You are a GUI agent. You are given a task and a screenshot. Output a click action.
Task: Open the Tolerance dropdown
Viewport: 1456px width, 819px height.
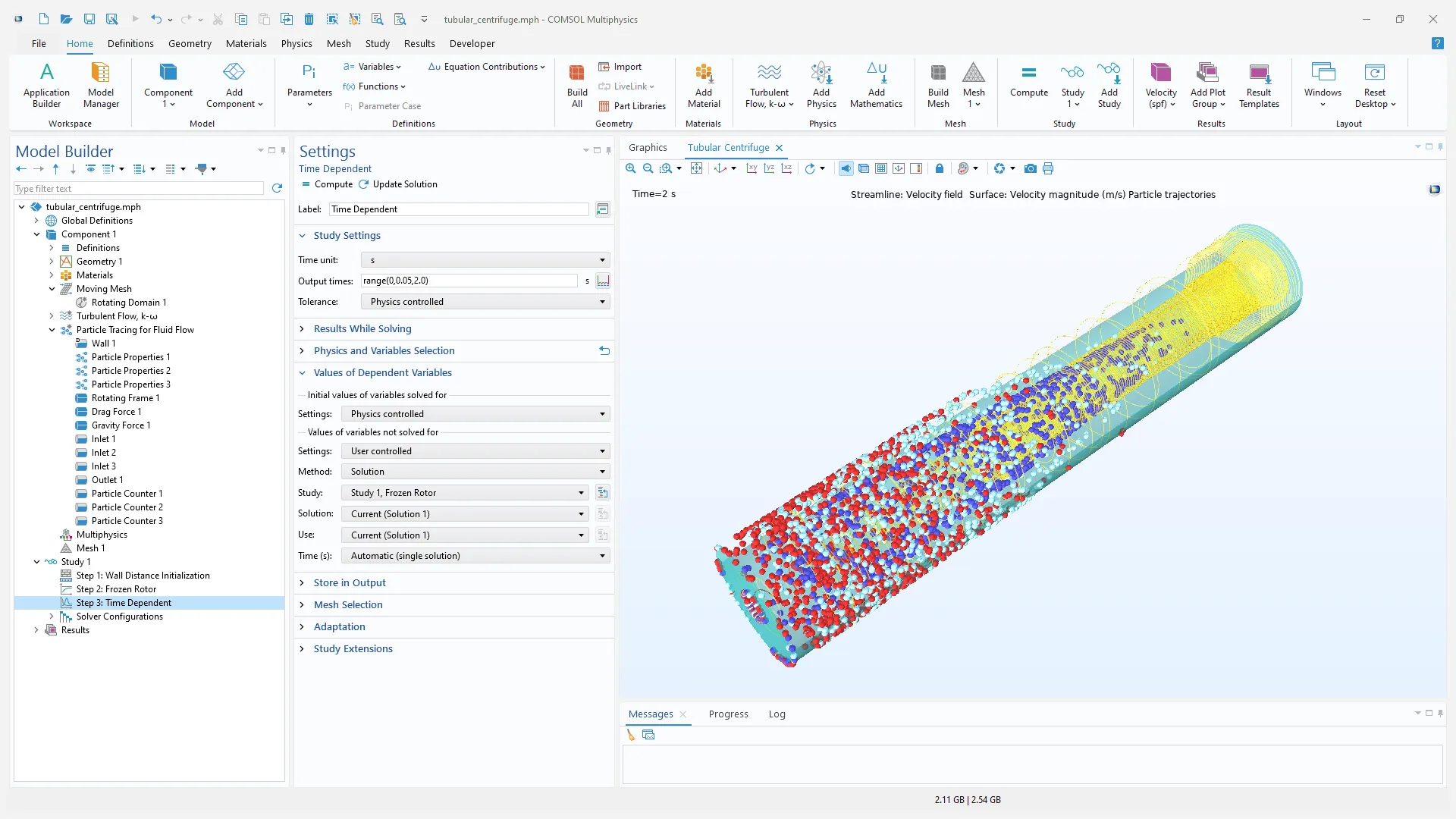tap(485, 302)
